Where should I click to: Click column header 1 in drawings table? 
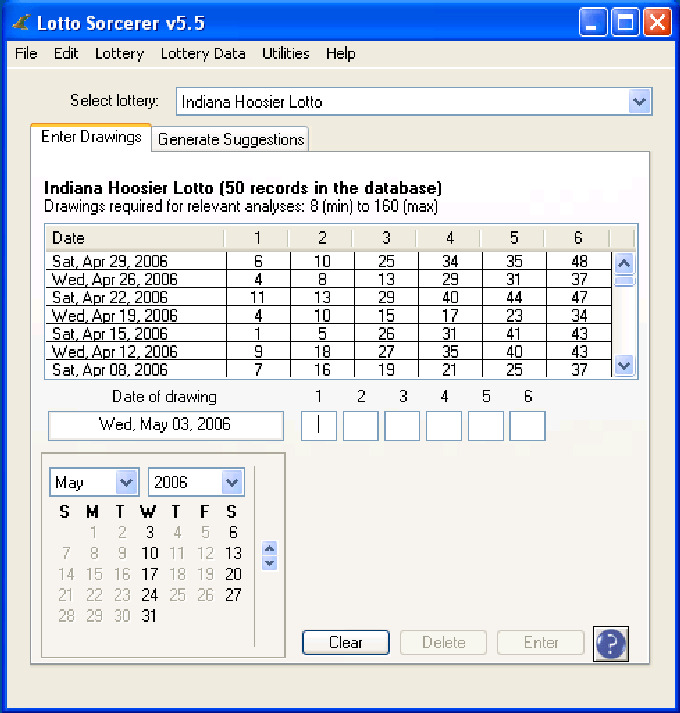[x=257, y=238]
